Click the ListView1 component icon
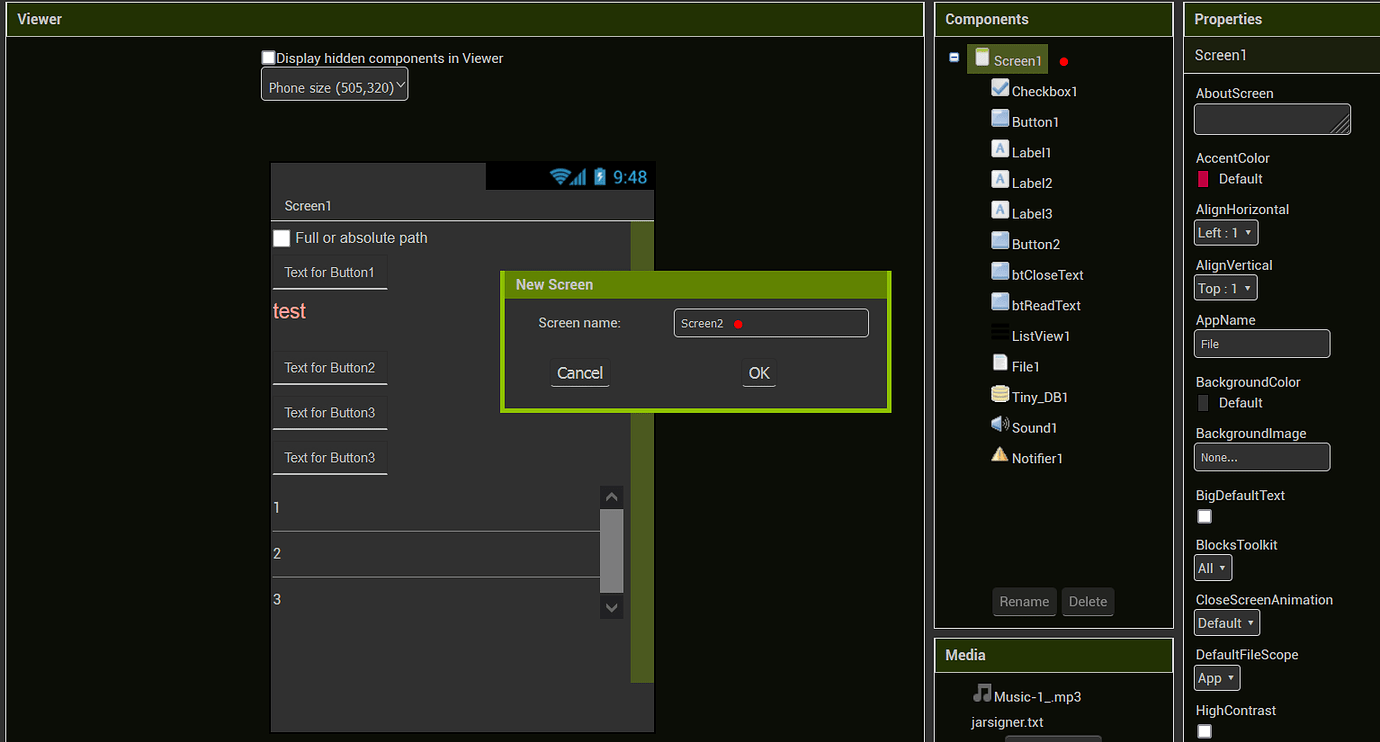Viewport: 1380px width, 742px height. click(x=1000, y=334)
